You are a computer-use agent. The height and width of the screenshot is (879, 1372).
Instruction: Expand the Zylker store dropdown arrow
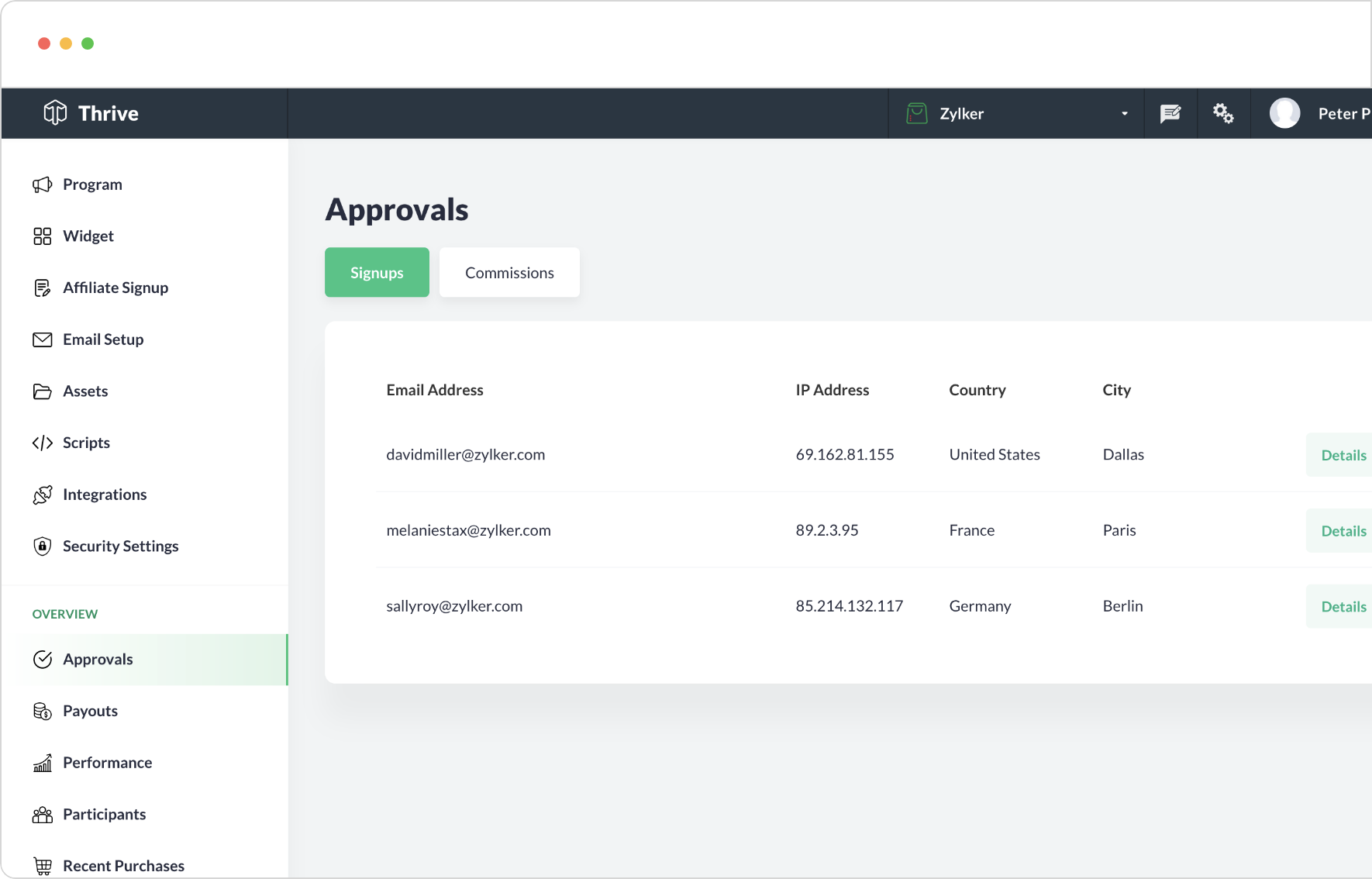(1125, 114)
